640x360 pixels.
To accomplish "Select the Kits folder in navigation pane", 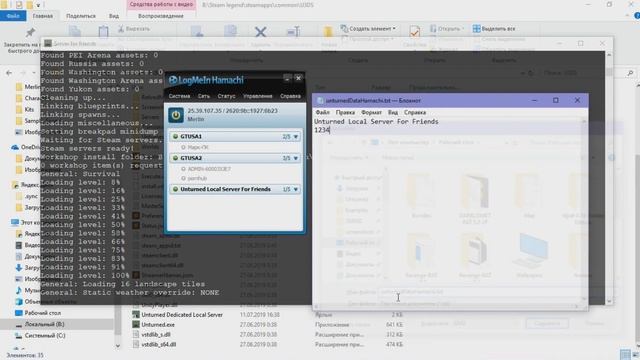I will (x=24, y=109).
